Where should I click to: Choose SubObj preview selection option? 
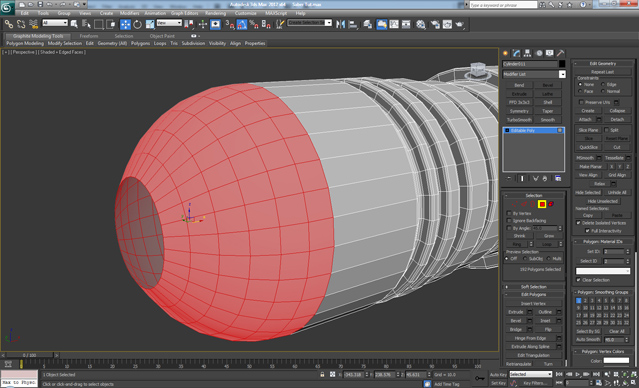coord(526,259)
